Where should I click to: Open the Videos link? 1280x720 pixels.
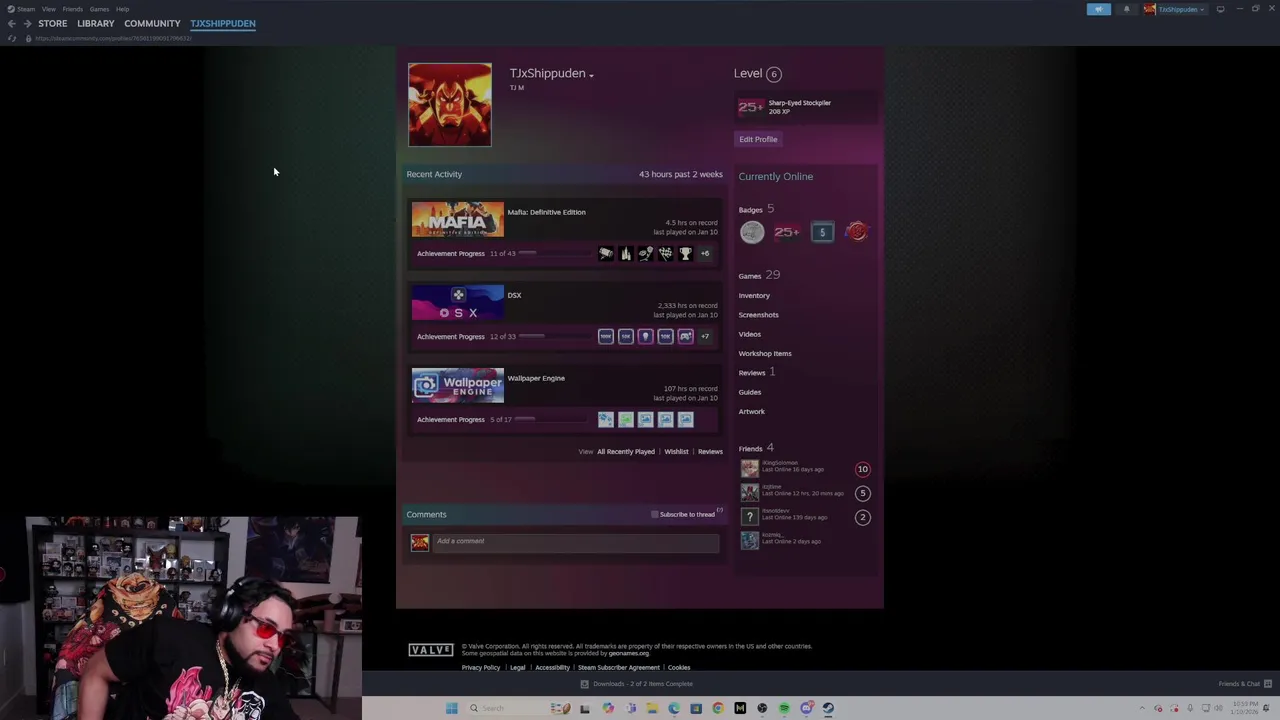pos(749,334)
